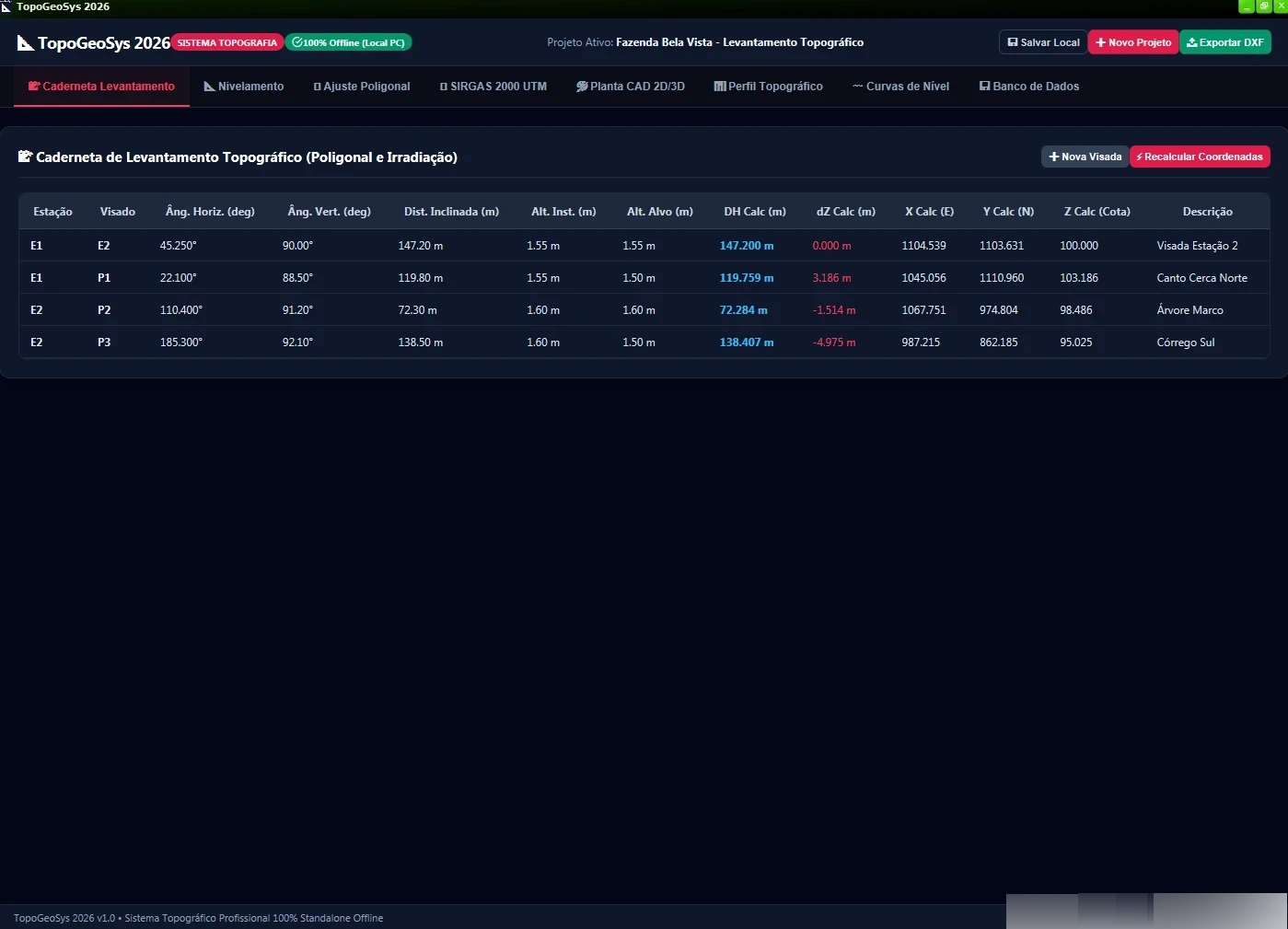Click the TopoGeoSys 2026 v1.0 status bar text
Screen dimensions: 1288x929
[x=198, y=918]
